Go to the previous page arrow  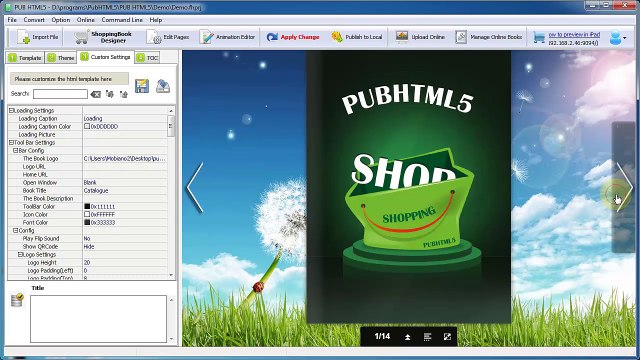click(x=195, y=187)
